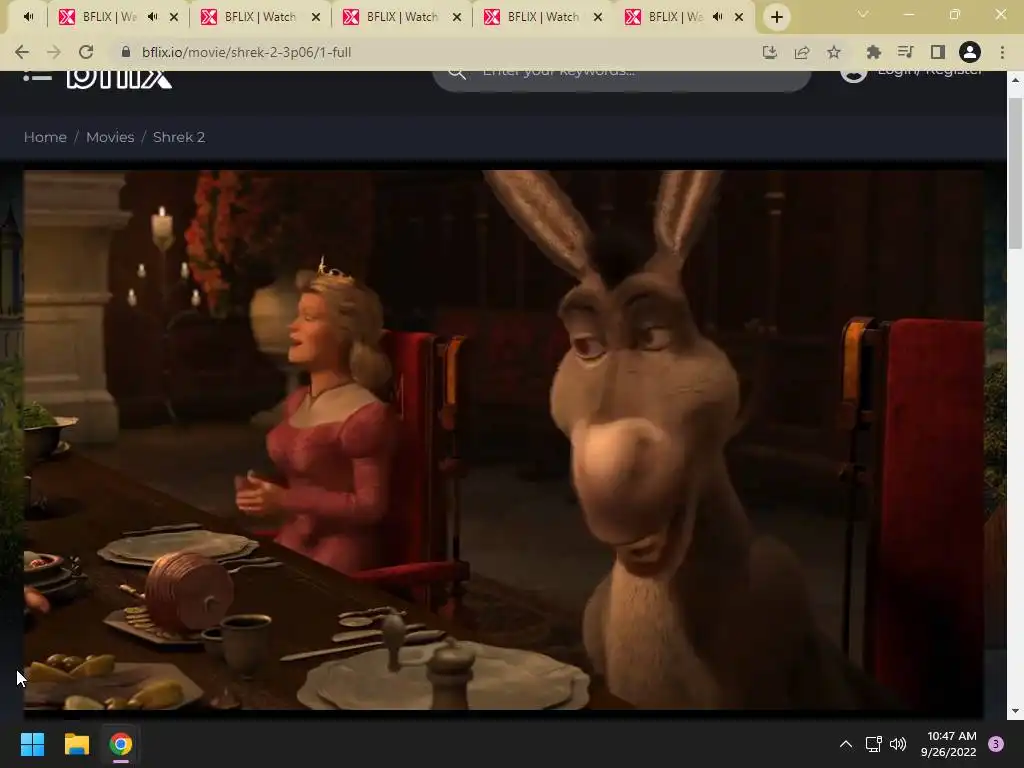Screen dimensions: 1024x768
Task: Open a new tab with plus button
Action: [x=776, y=17]
